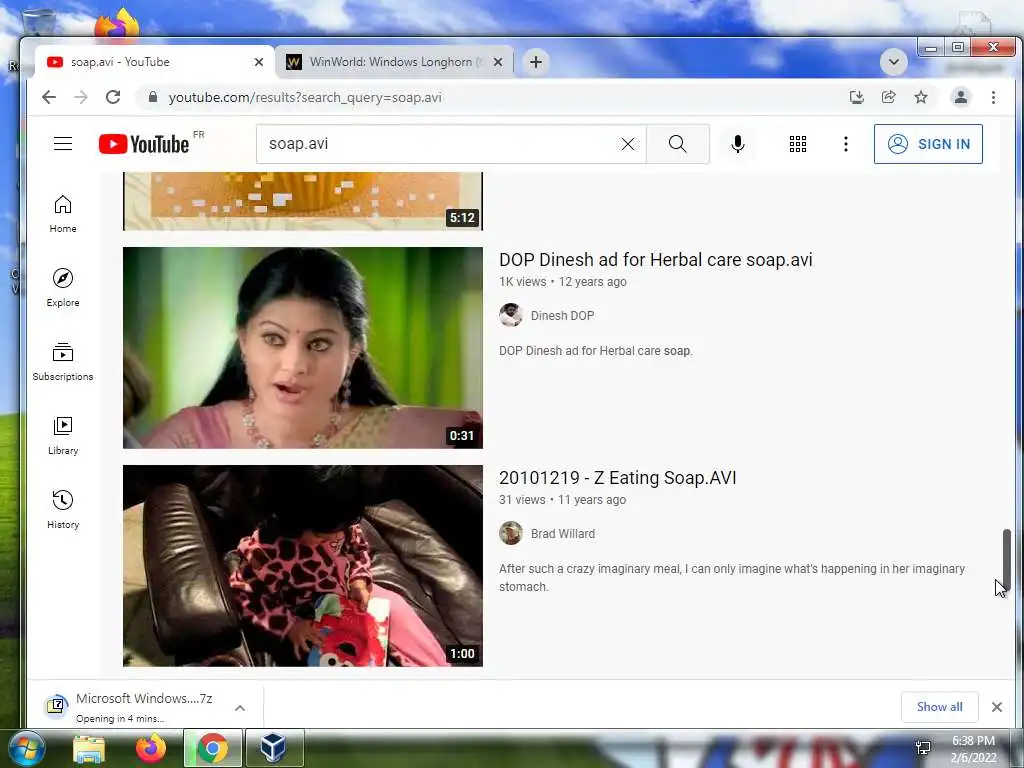Image resolution: width=1024 pixels, height=768 pixels.
Task: Open the Dinesh DOP channel name link
Action: point(562,315)
